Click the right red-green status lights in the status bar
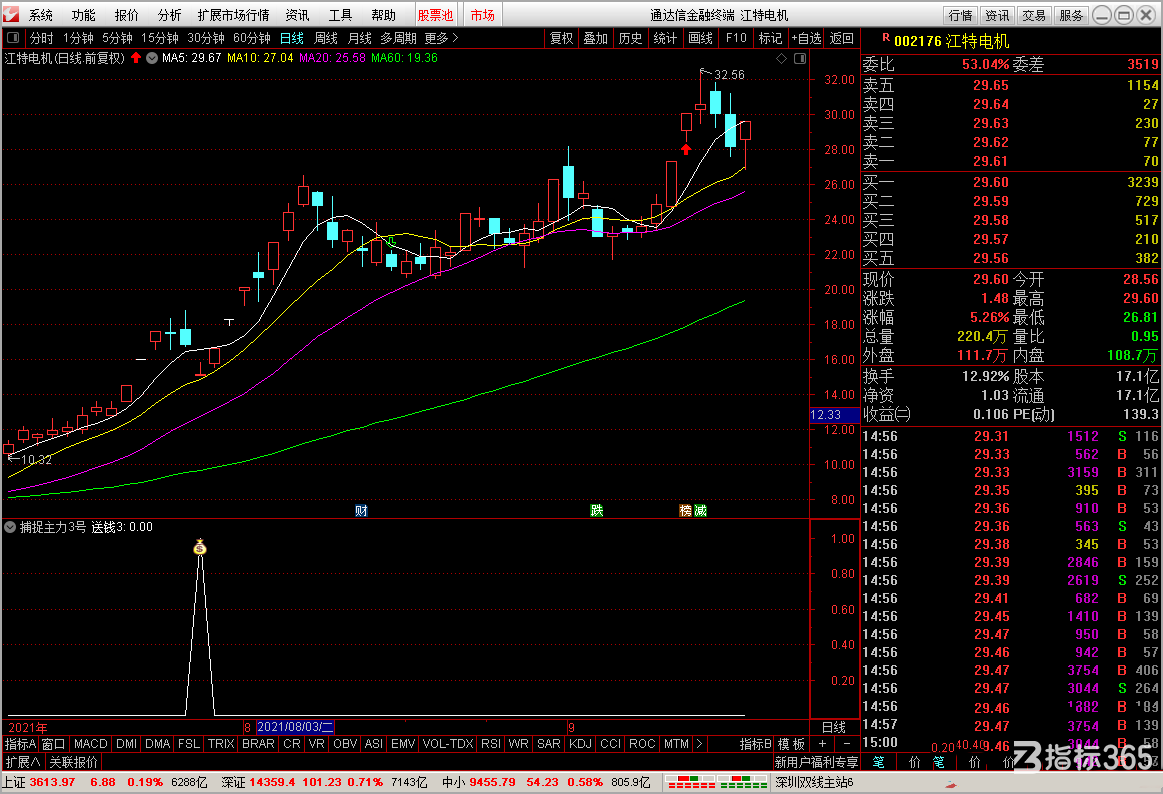The image size is (1163, 794). [x=744, y=782]
